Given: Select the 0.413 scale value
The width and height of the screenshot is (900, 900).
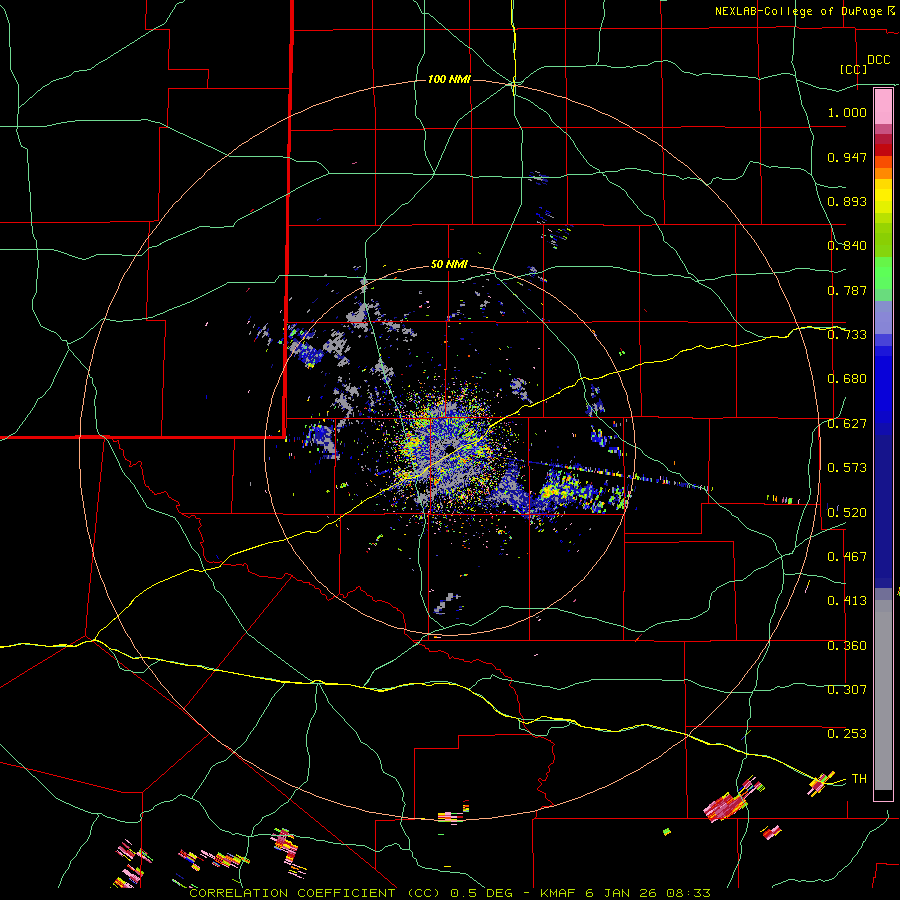Looking at the screenshot, I should tap(847, 601).
